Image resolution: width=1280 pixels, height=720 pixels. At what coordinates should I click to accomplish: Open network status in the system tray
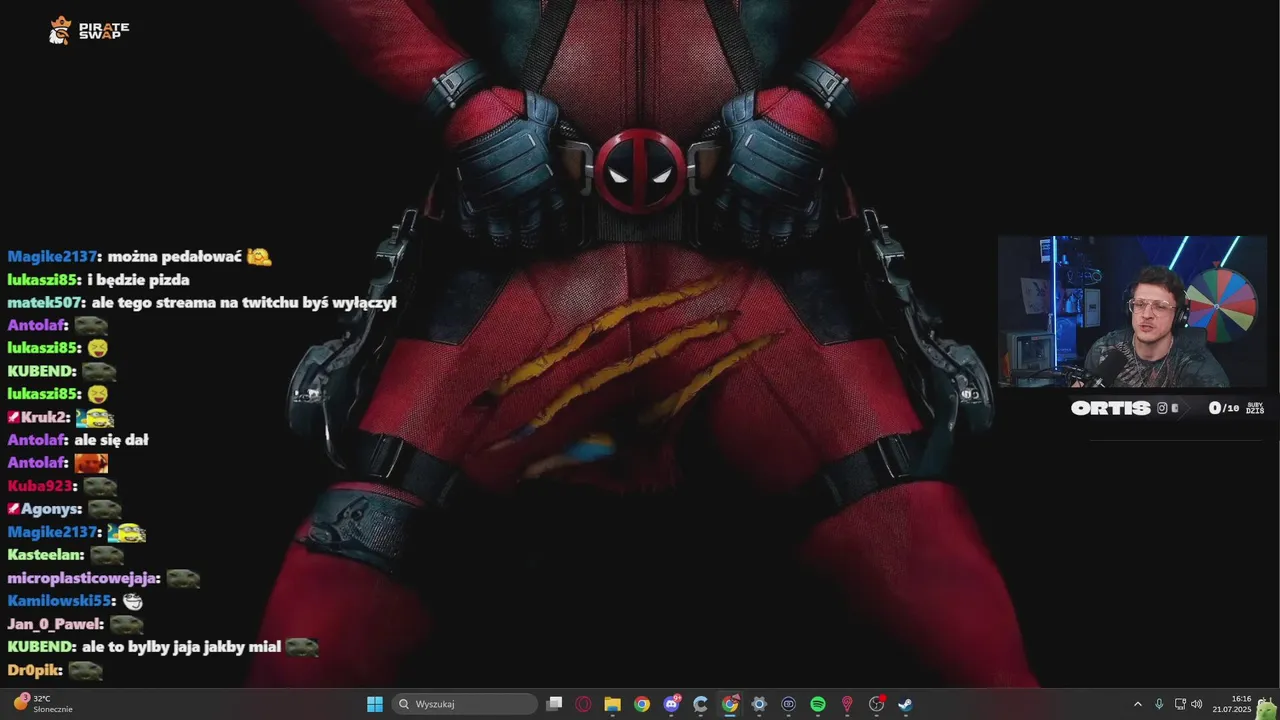tap(1180, 704)
